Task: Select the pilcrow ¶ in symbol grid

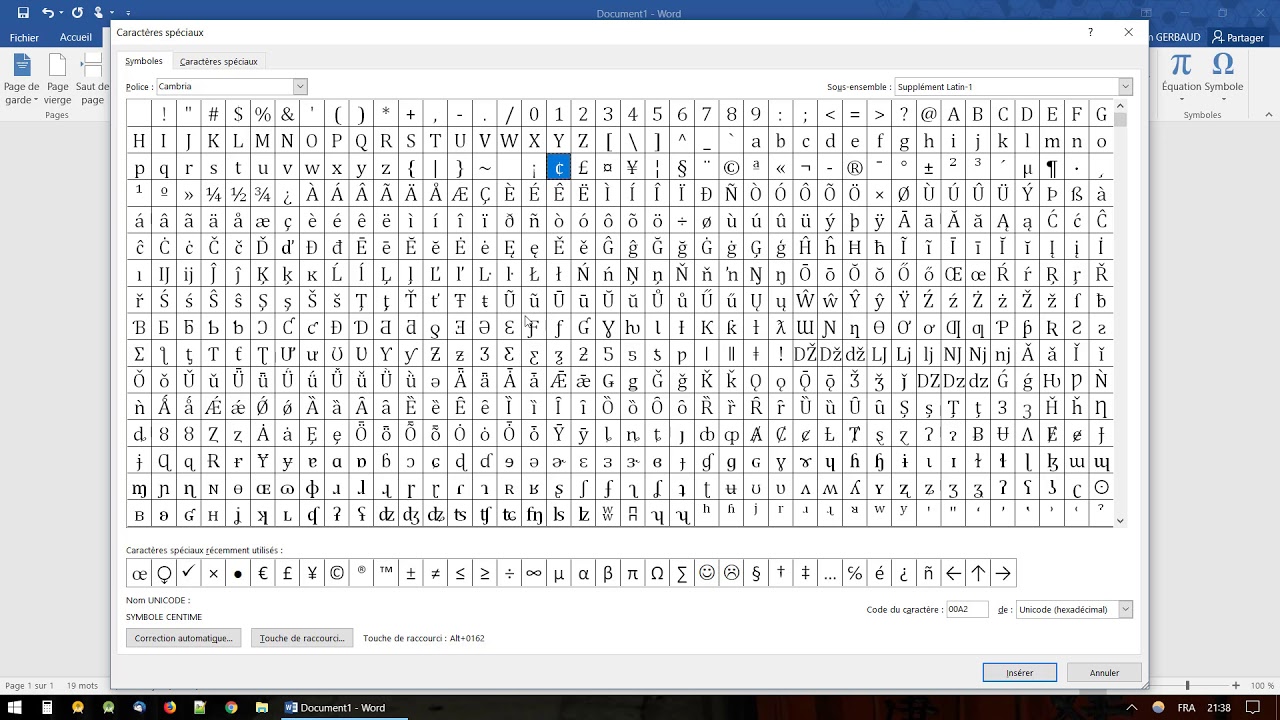Action: [1052, 168]
